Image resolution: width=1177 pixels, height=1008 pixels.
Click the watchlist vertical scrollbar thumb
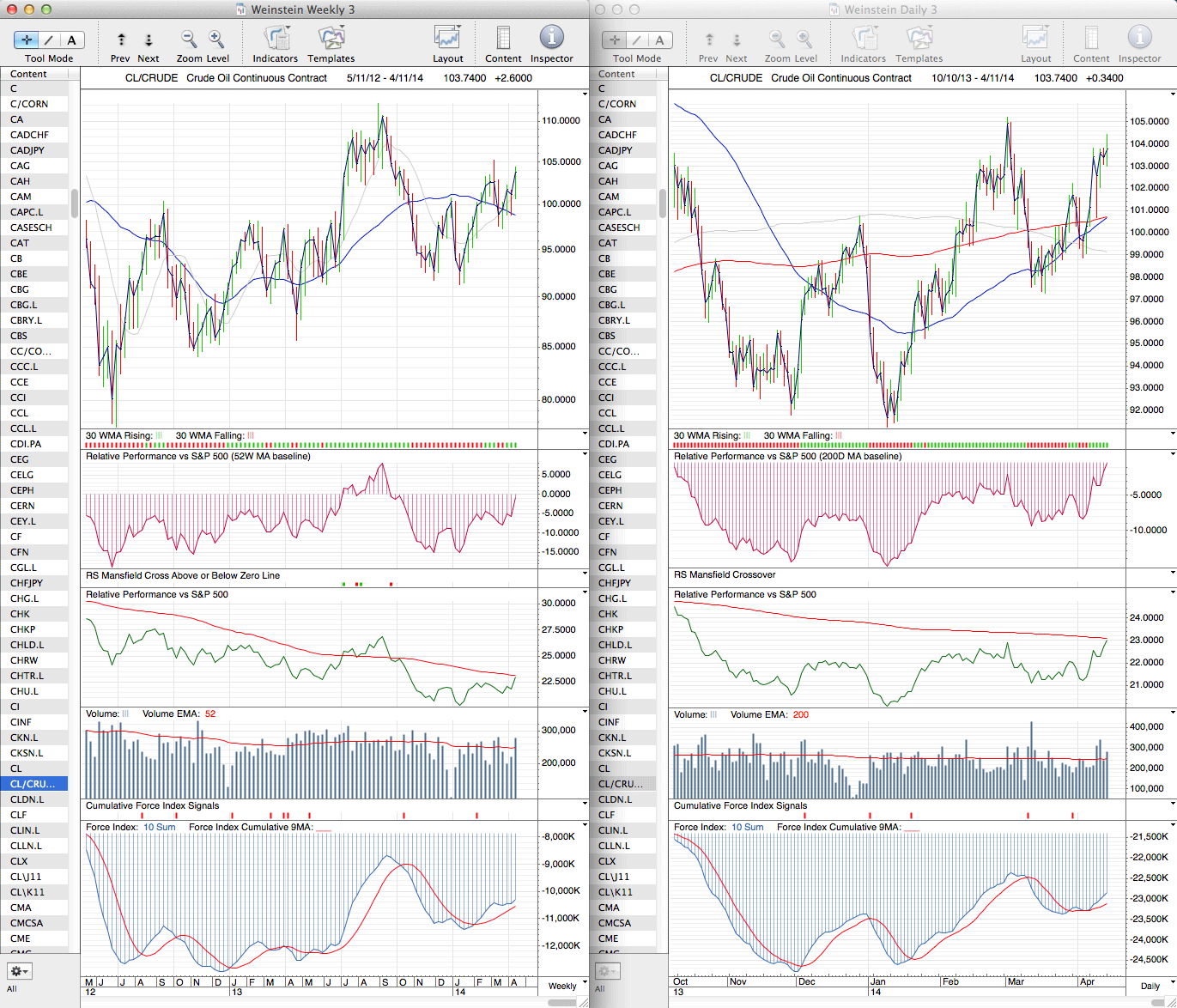tap(75, 203)
